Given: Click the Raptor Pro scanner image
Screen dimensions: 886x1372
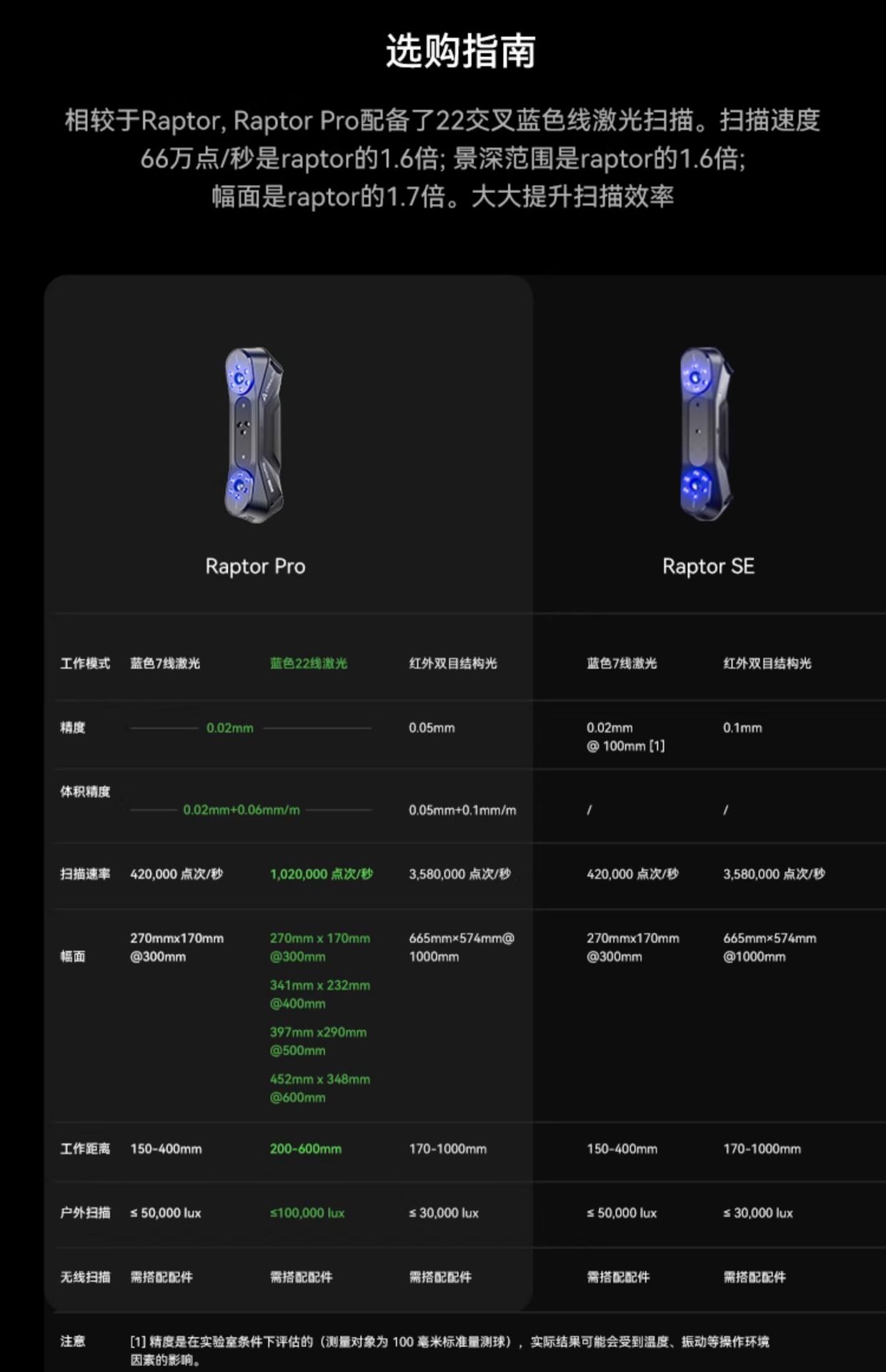Looking at the screenshot, I should [254, 435].
